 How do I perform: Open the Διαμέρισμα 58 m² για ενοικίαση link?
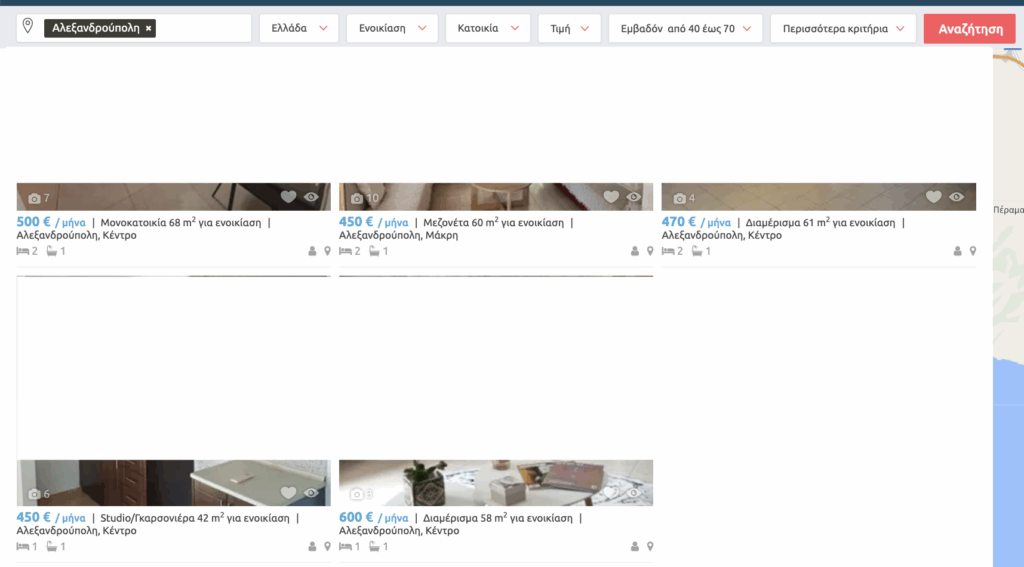tap(497, 518)
